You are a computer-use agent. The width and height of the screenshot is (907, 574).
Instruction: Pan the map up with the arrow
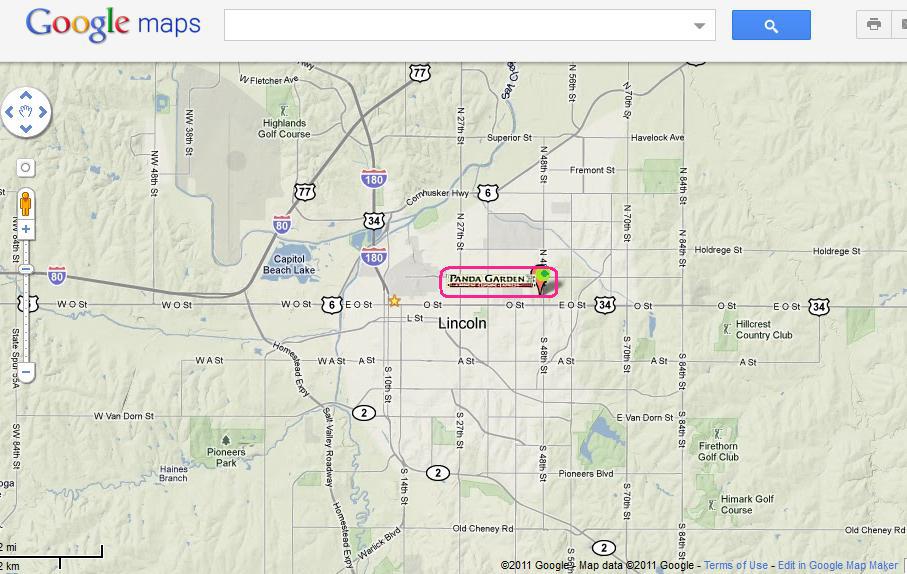(26, 95)
